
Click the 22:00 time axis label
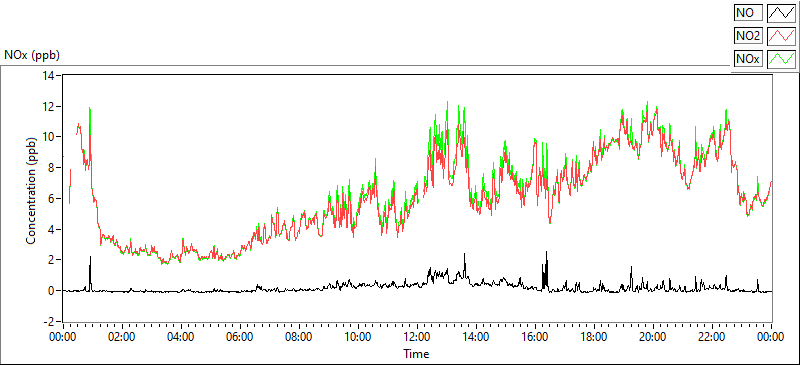712,336
